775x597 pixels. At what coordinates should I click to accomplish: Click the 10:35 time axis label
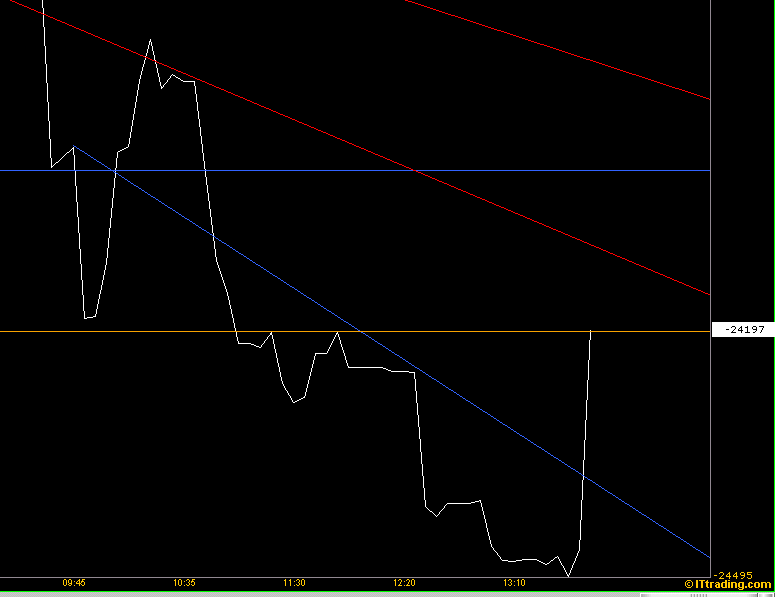184,583
